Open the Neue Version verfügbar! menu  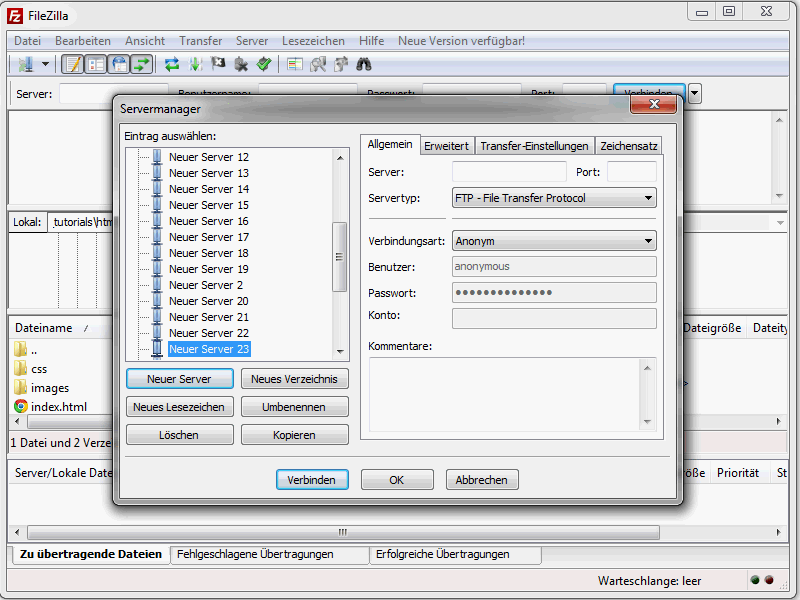461,41
